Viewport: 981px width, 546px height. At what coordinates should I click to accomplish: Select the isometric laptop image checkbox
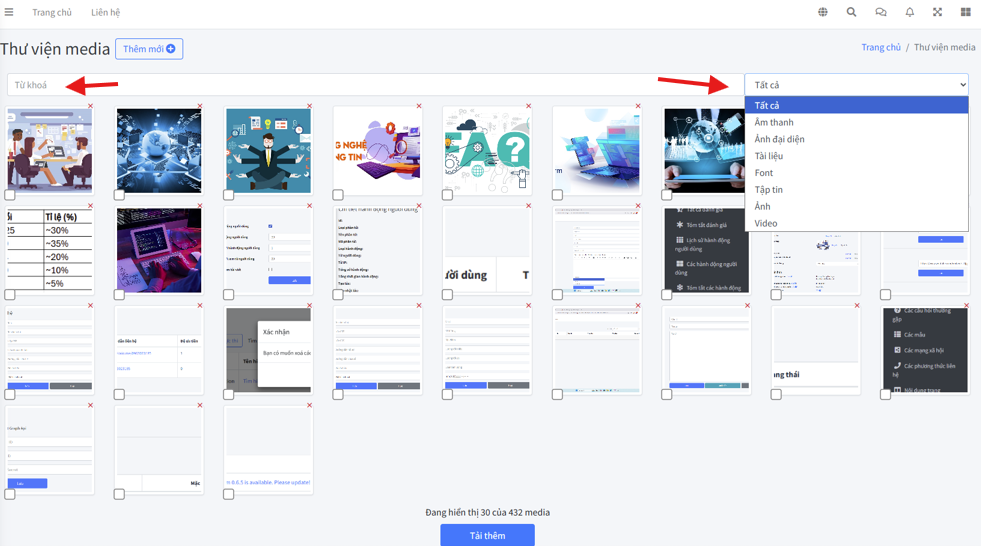tap(557, 195)
